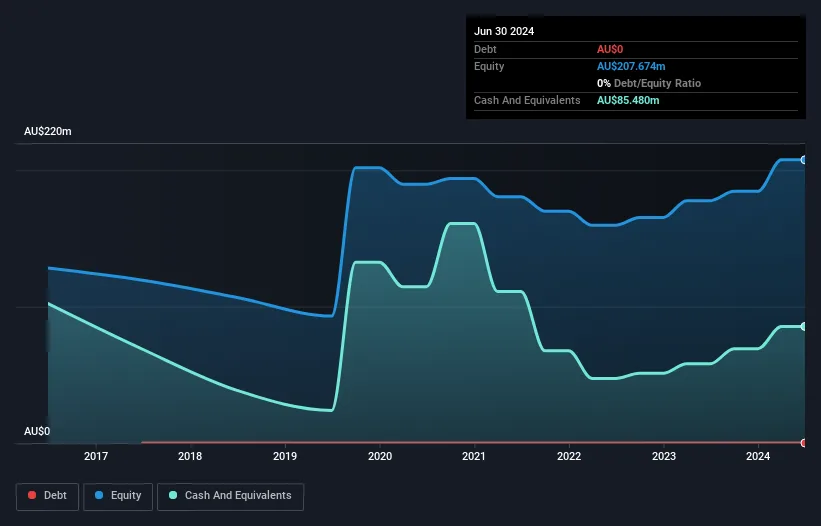The width and height of the screenshot is (821, 526).
Task: Click the blue Equity data point marker
Action: point(803,160)
